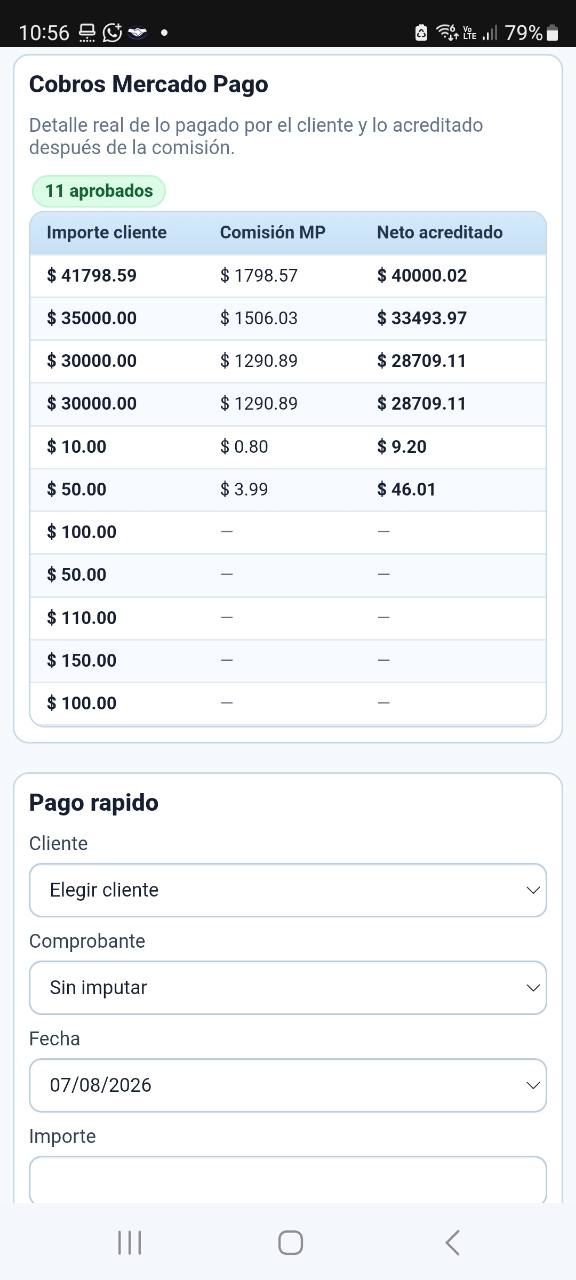The height and width of the screenshot is (1280, 576).
Task: Tap the Android home navigation icon
Action: [290, 1242]
